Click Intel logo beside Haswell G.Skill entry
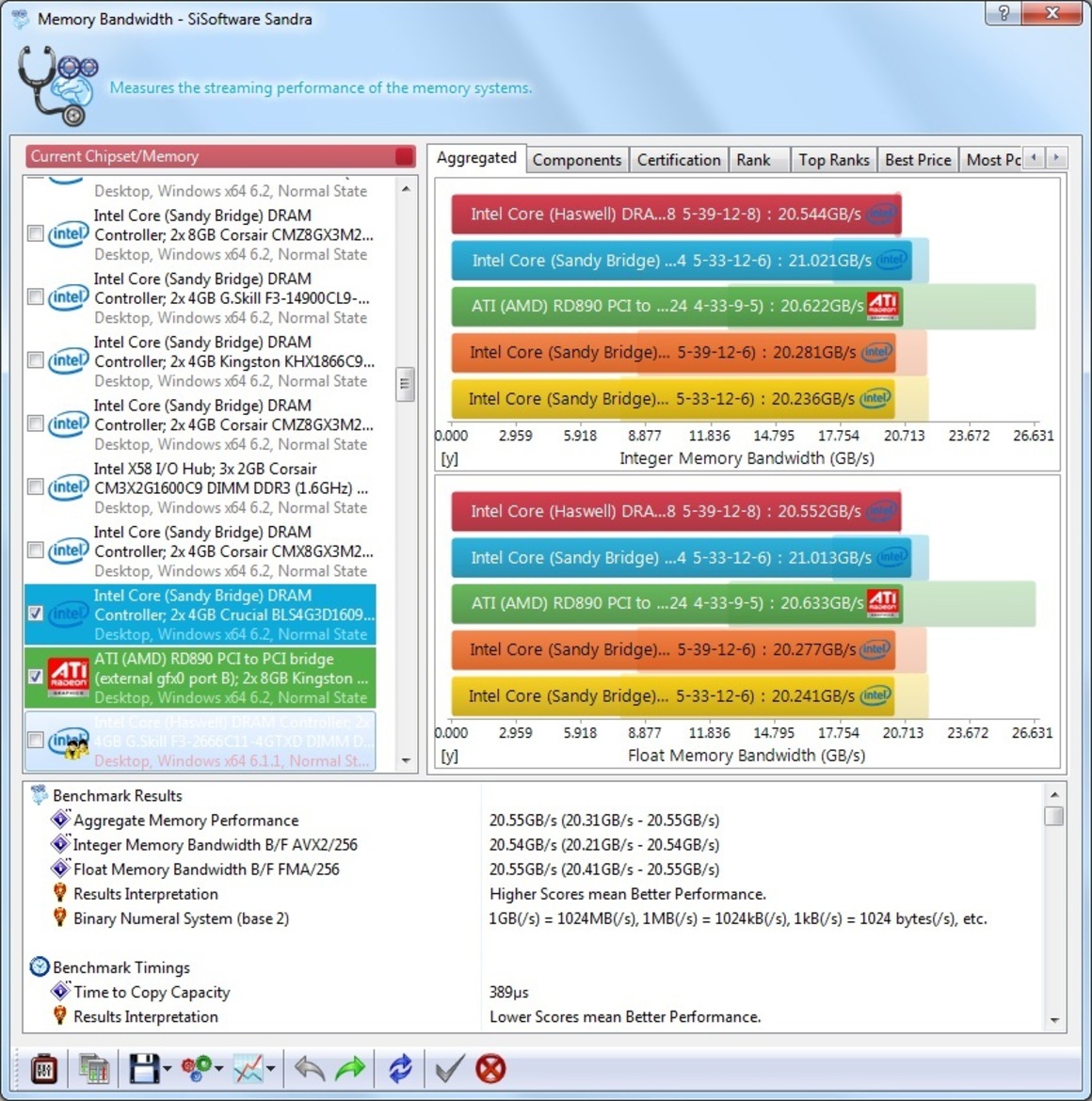Screen dimensions: 1092x1101 pos(68,742)
